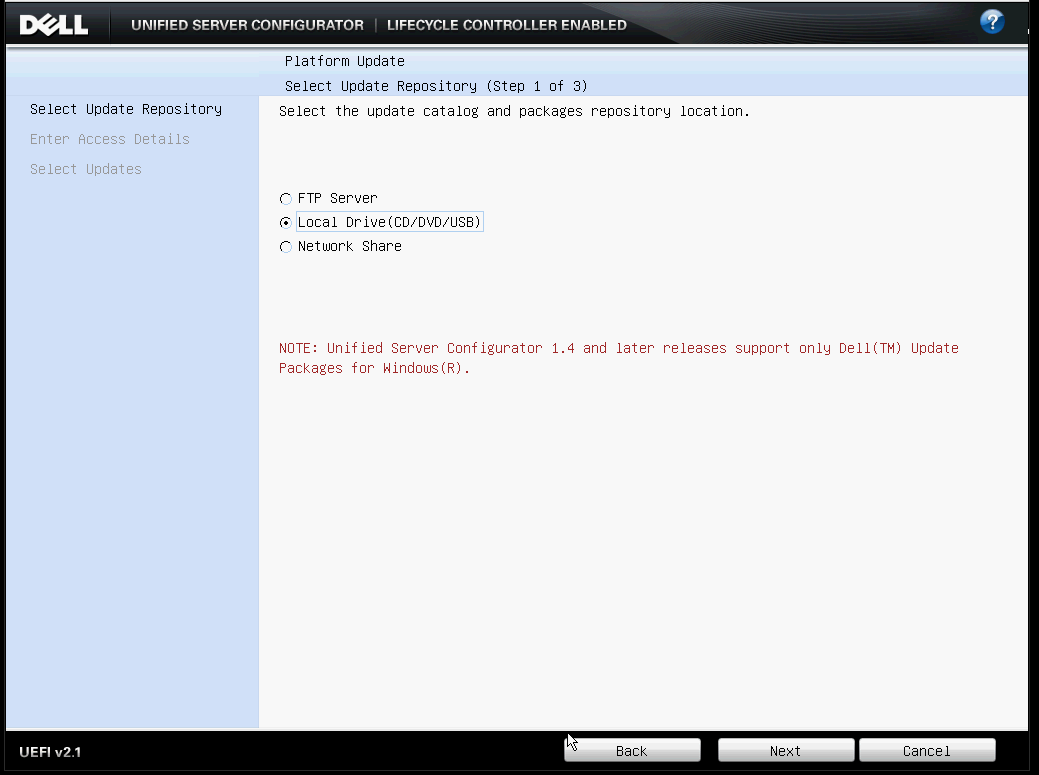Go to Select Update Repository step
The height and width of the screenshot is (775, 1039).
(126, 109)
